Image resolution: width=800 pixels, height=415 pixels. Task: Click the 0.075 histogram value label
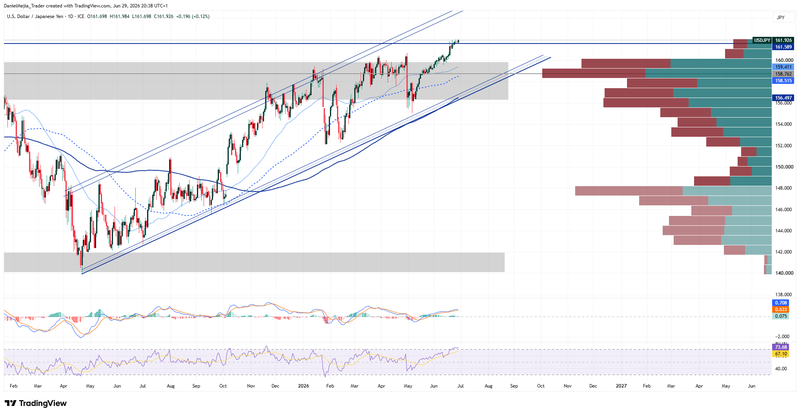tap(781, 316)
